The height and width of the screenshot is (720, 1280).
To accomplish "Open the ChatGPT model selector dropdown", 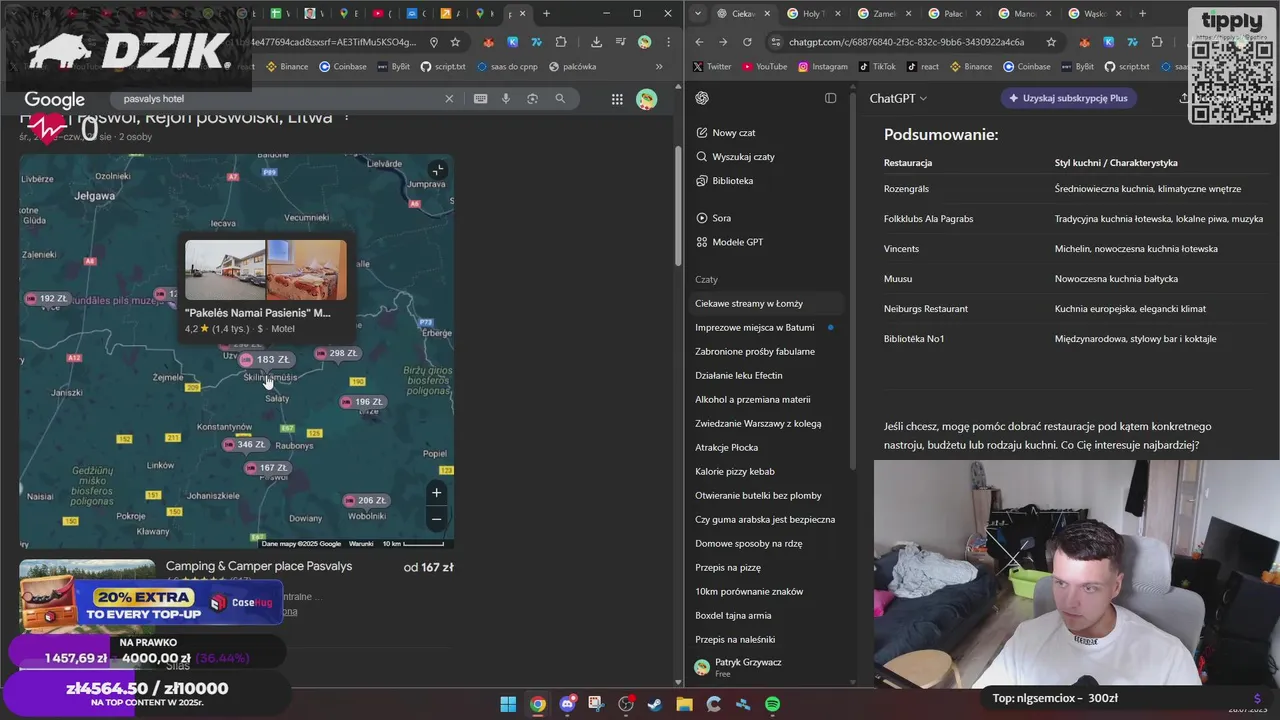I will pos(898,98).
